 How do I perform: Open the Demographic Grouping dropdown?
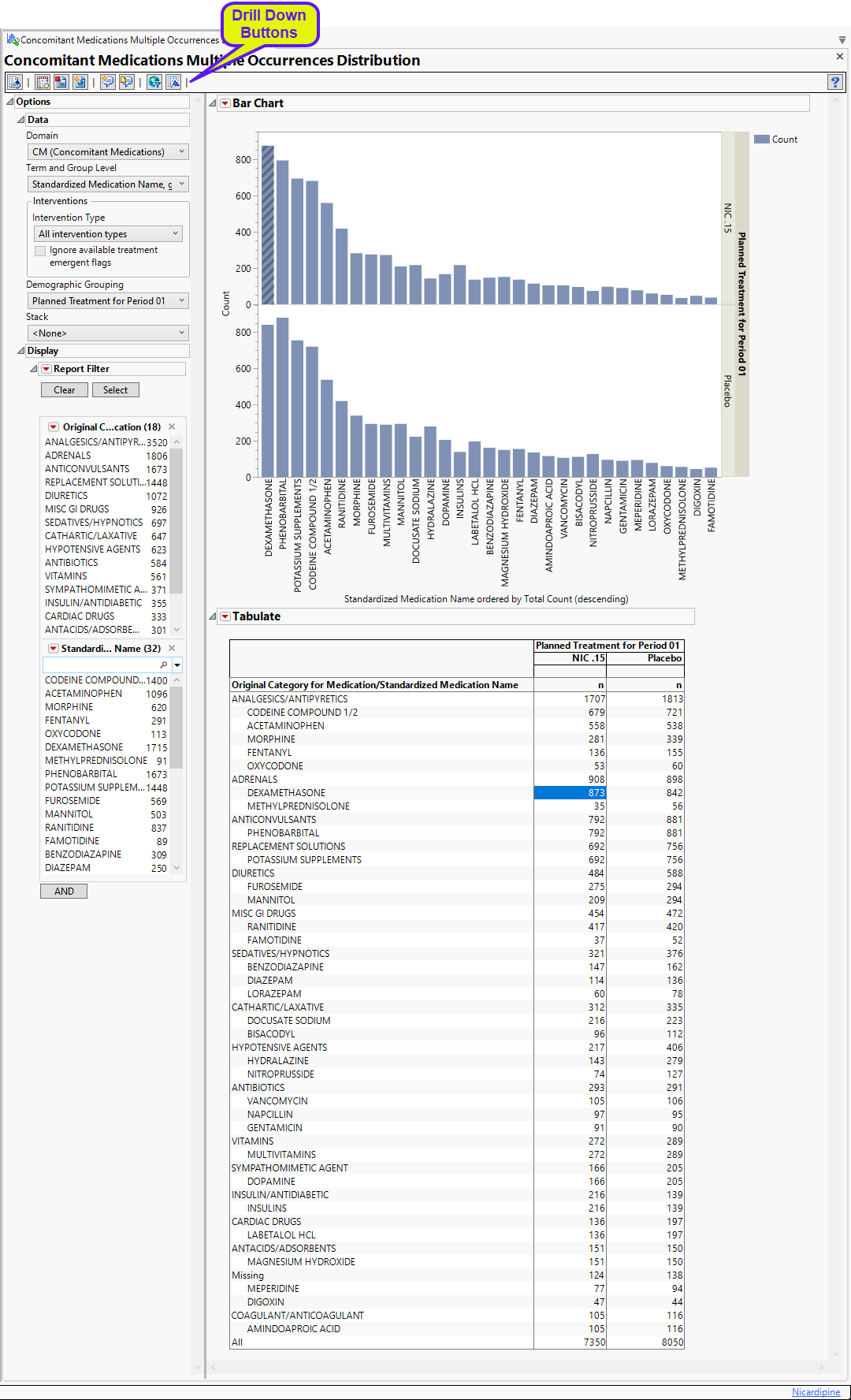pos(109,301)
